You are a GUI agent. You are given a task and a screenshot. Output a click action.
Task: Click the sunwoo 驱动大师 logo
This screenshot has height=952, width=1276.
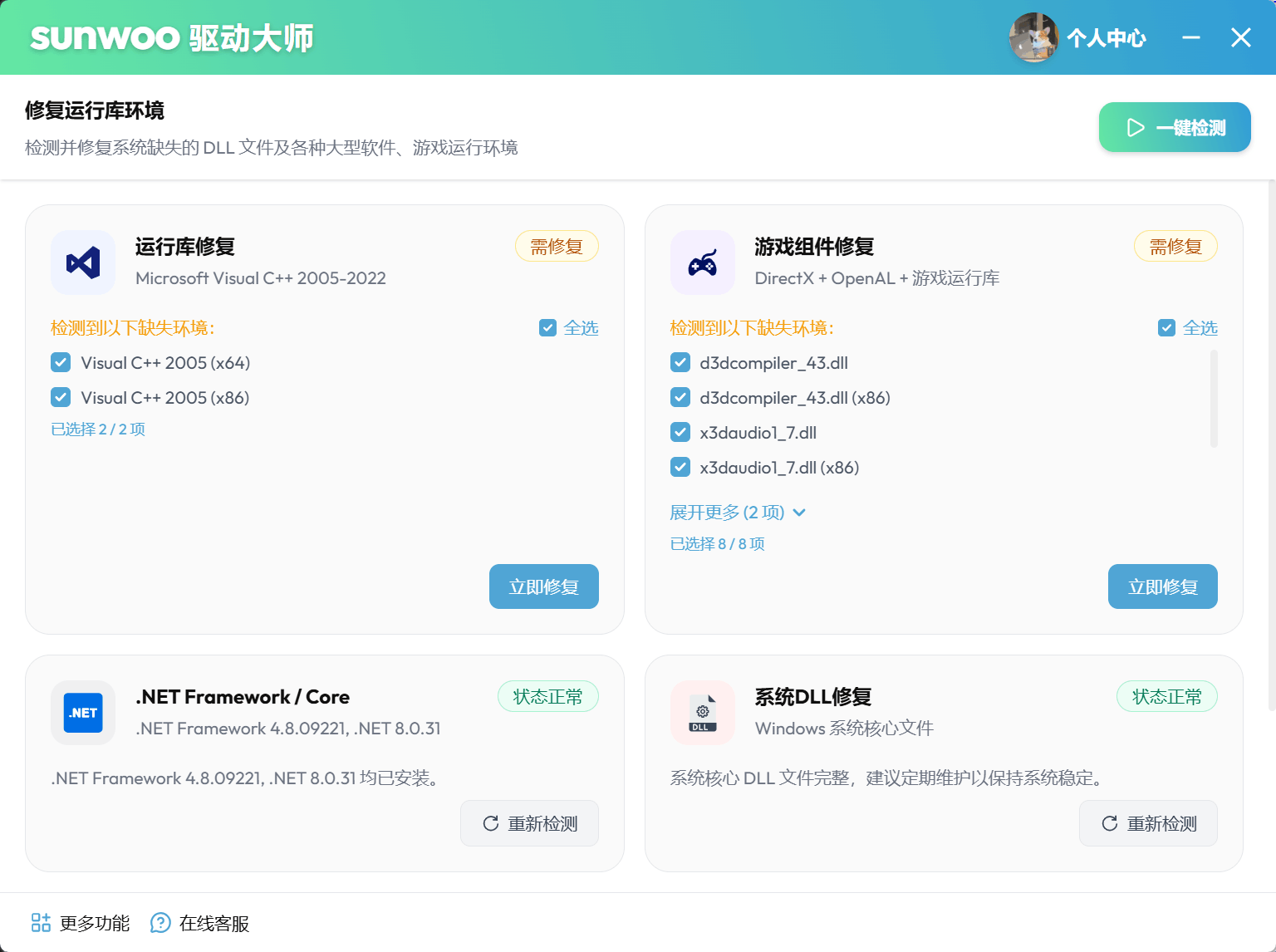pos(172,37)
